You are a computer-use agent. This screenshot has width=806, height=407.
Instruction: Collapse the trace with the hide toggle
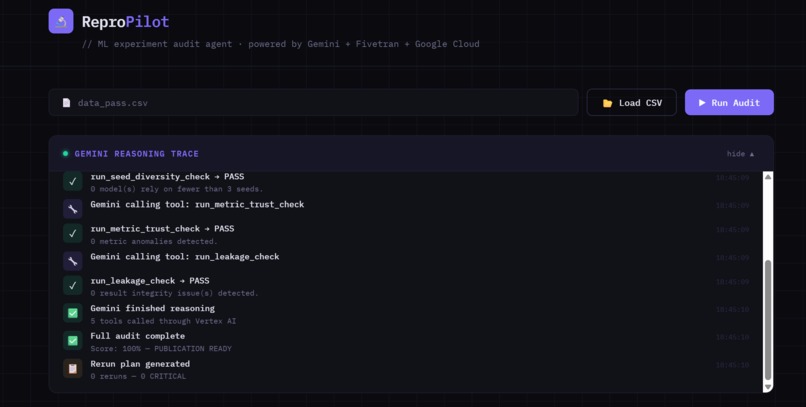tap(740, 154)
